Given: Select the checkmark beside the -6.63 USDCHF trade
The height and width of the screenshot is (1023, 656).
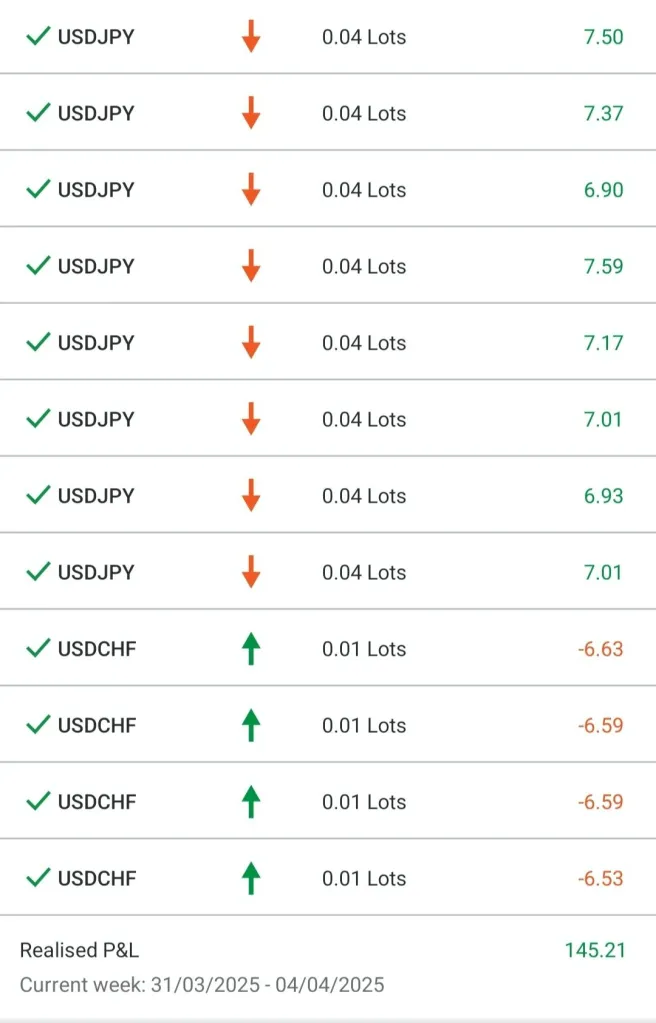Looking at the screenshot, I should [38, 649].
